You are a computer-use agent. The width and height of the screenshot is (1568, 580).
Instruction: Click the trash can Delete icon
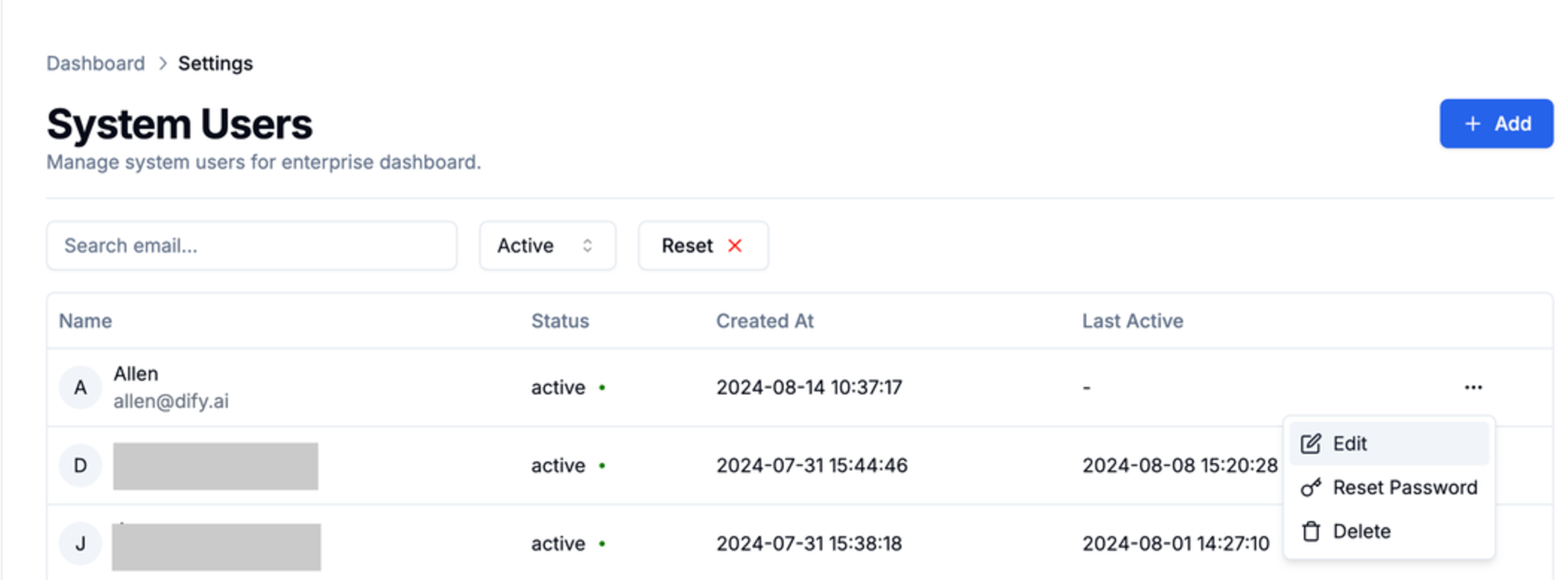(x=1311, y=532)
